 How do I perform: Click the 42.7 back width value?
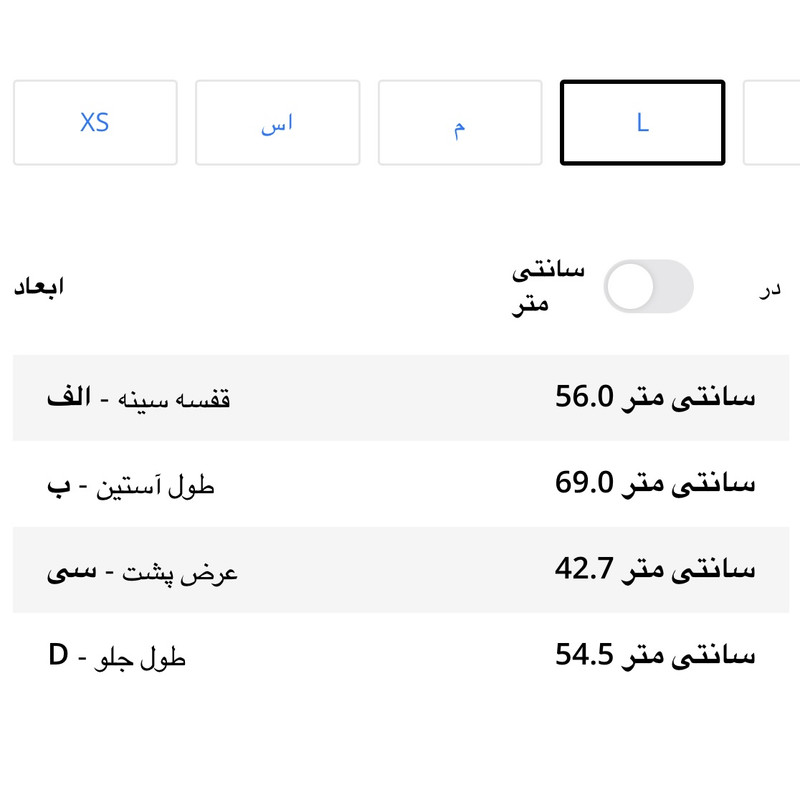[x=656, y=570]
